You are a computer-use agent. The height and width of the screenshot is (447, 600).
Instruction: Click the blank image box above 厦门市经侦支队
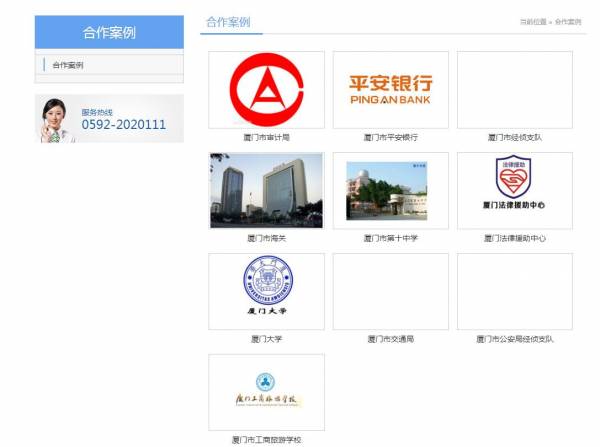514,90
